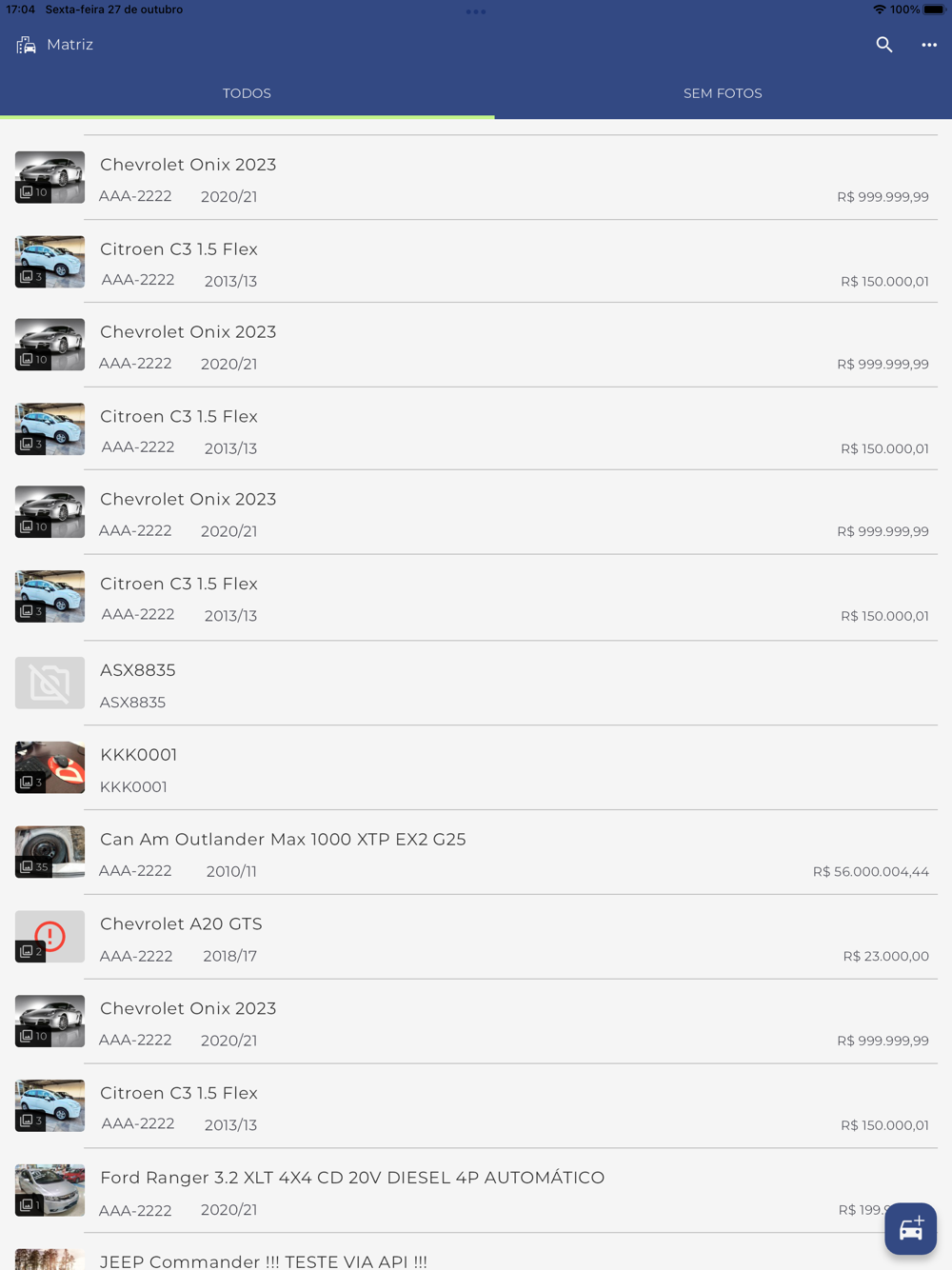Tap the photo count badge on Can Am Outlander

[33, 867]
